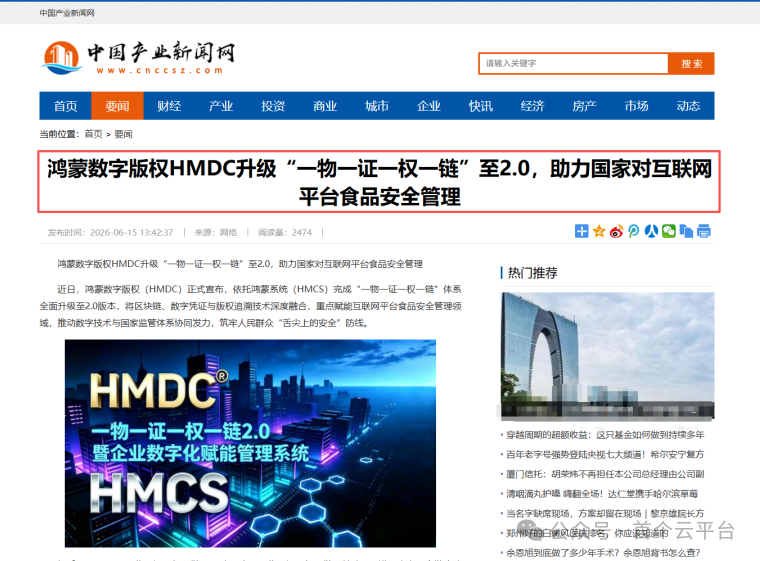Switch to the 投资 section
The image size is (760, 561).
coord(273,106)
